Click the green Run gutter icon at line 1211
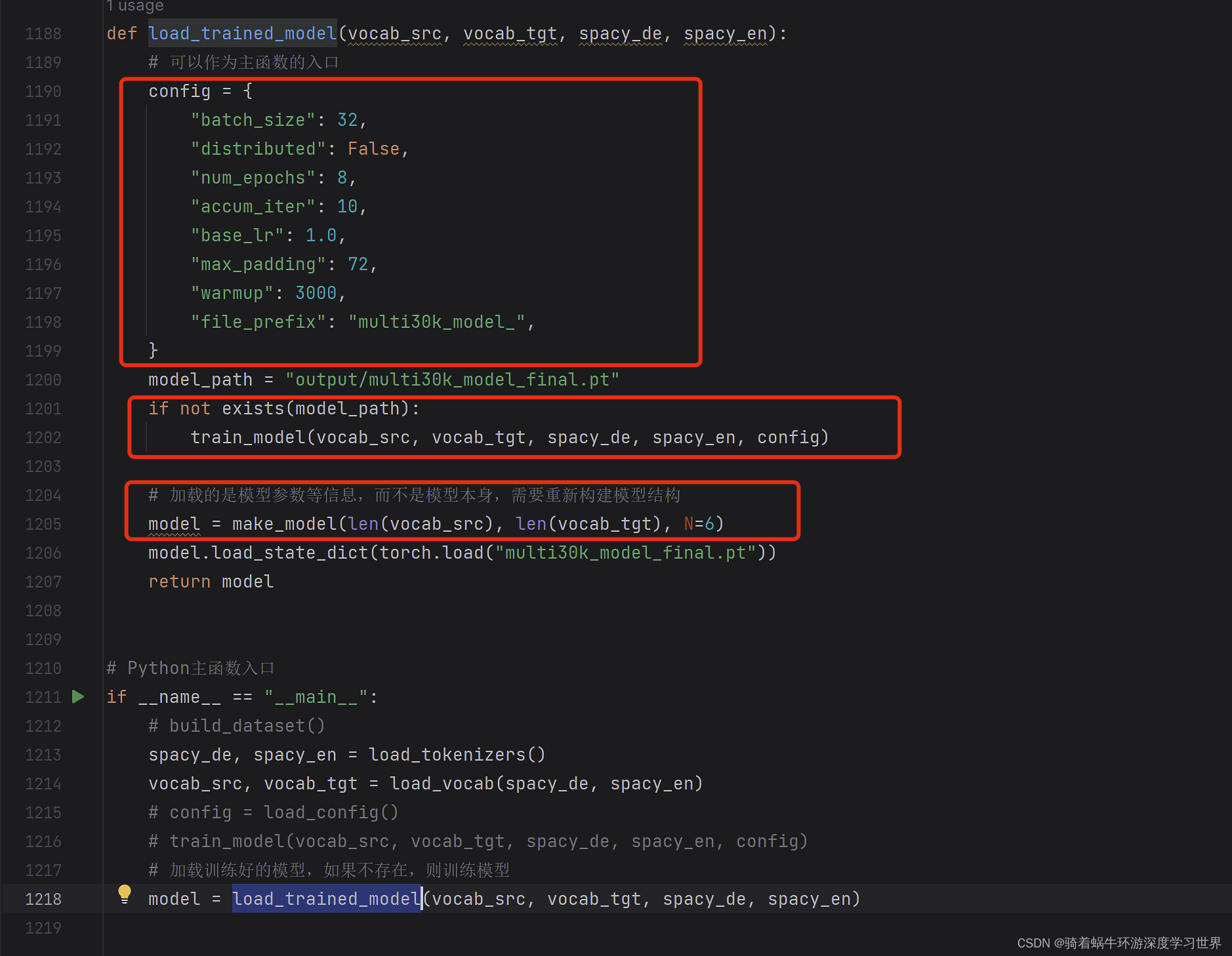The image size is (1232, 956). click(78, 696)
